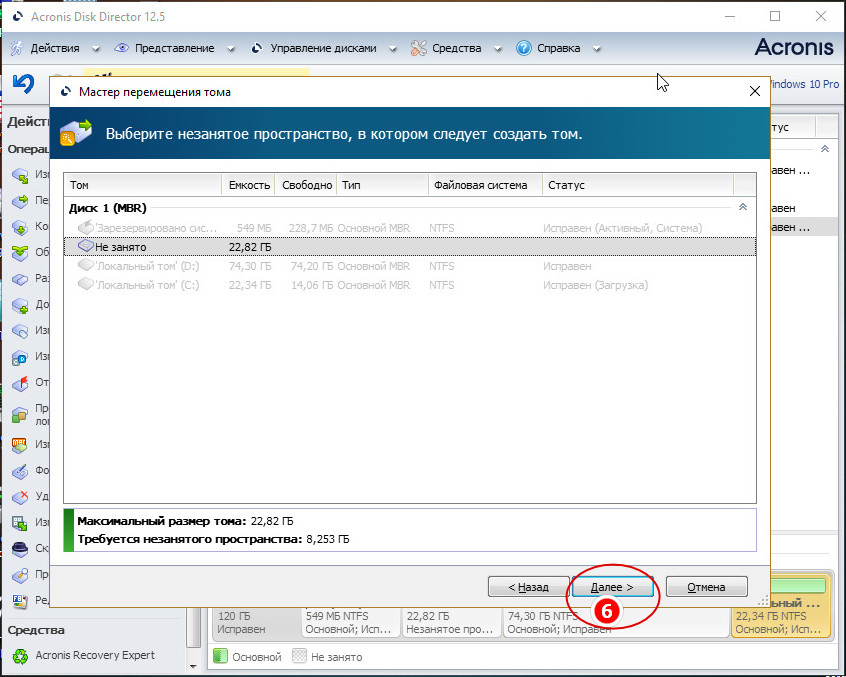Expand the dropdown arrow next to Представление
Screen dimensions: 846x677
(231, 49)
